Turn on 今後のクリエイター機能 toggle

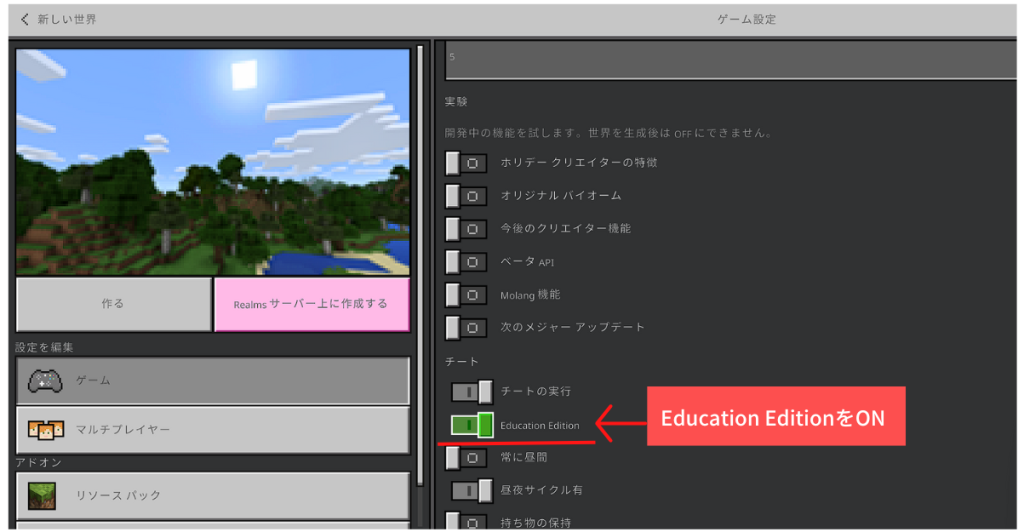tap(466, 229)
